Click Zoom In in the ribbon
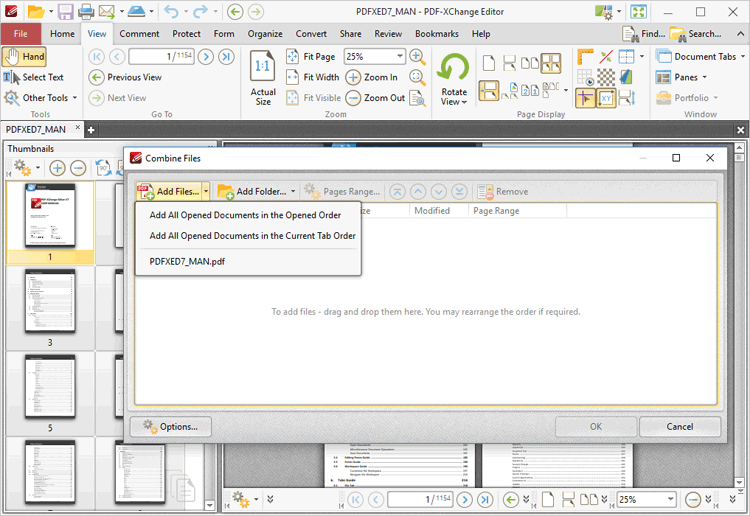This screenshot has height=516, width=750. click(372, 77)
